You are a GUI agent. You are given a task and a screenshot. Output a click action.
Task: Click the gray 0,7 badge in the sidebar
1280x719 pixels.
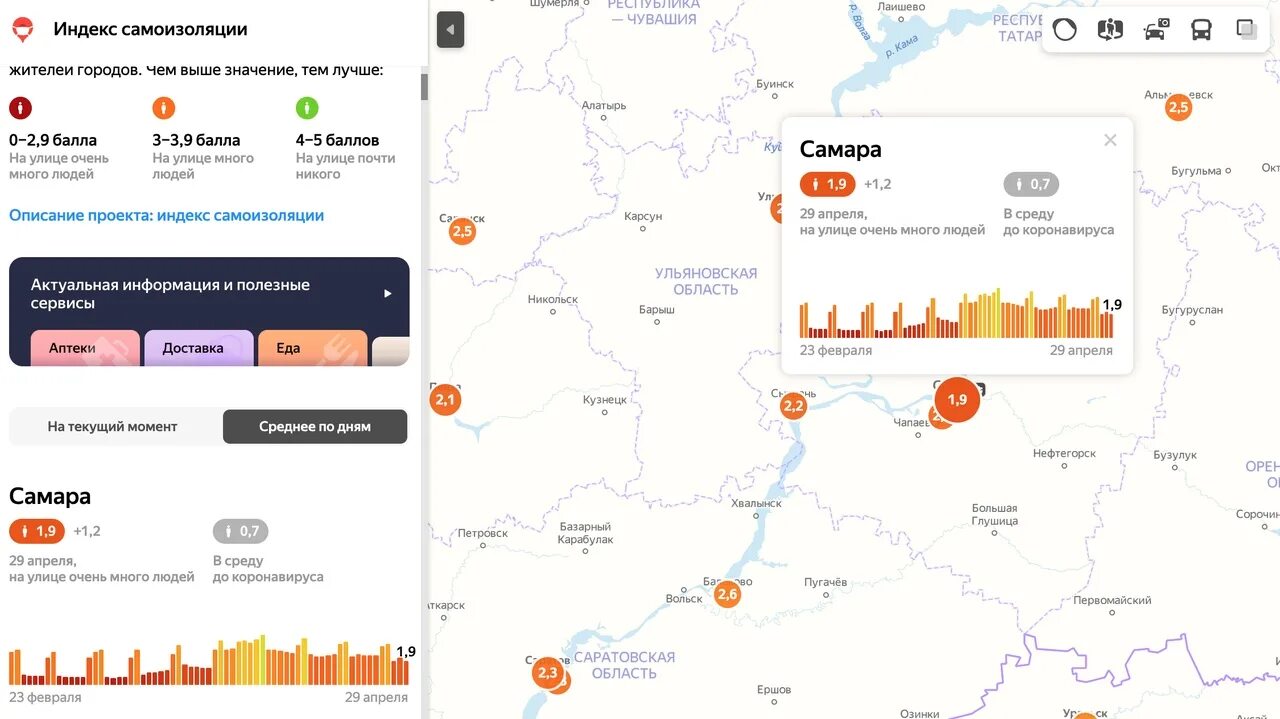pyautogui.click(x=240, y=531)
